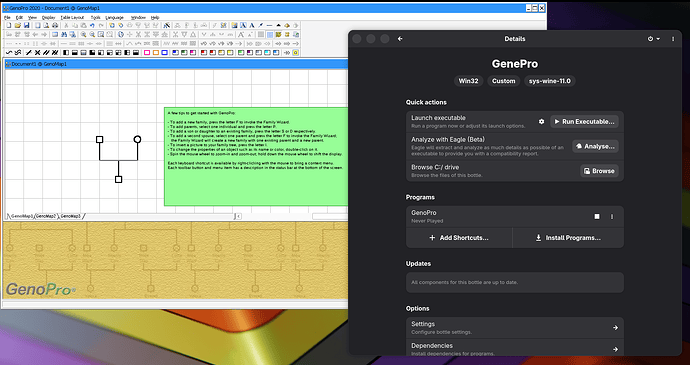Click the Zoom In magnifier icon
This screenshot has width=690, height=365.
84,34
